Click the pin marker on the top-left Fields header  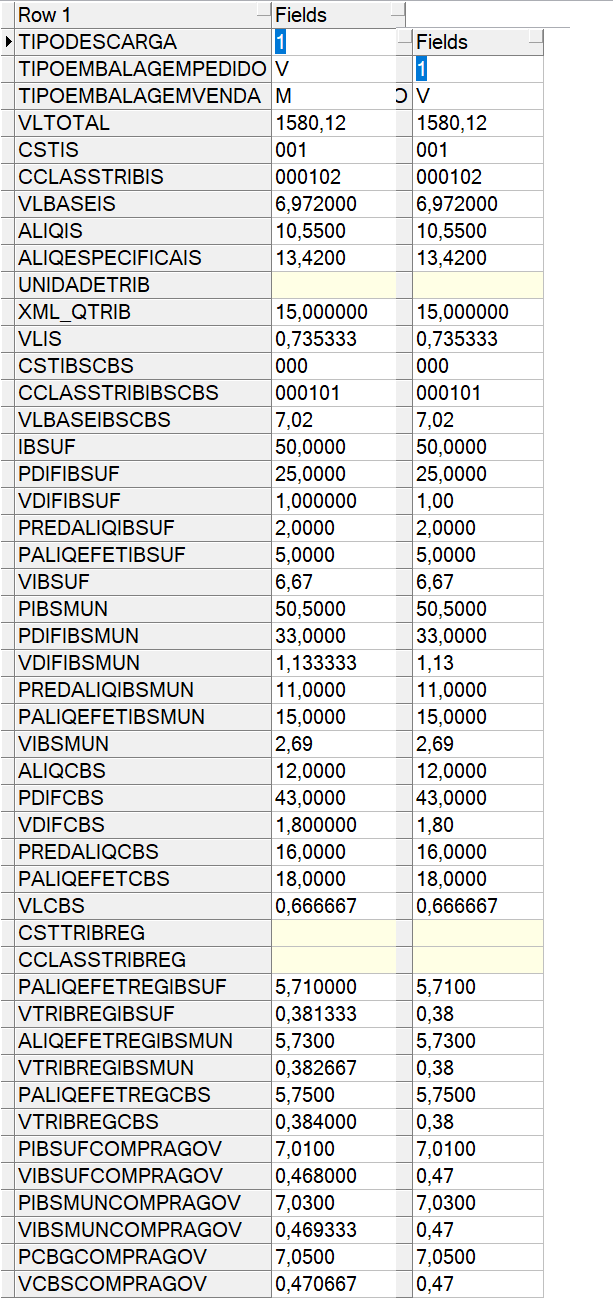(x=398, y=15)
